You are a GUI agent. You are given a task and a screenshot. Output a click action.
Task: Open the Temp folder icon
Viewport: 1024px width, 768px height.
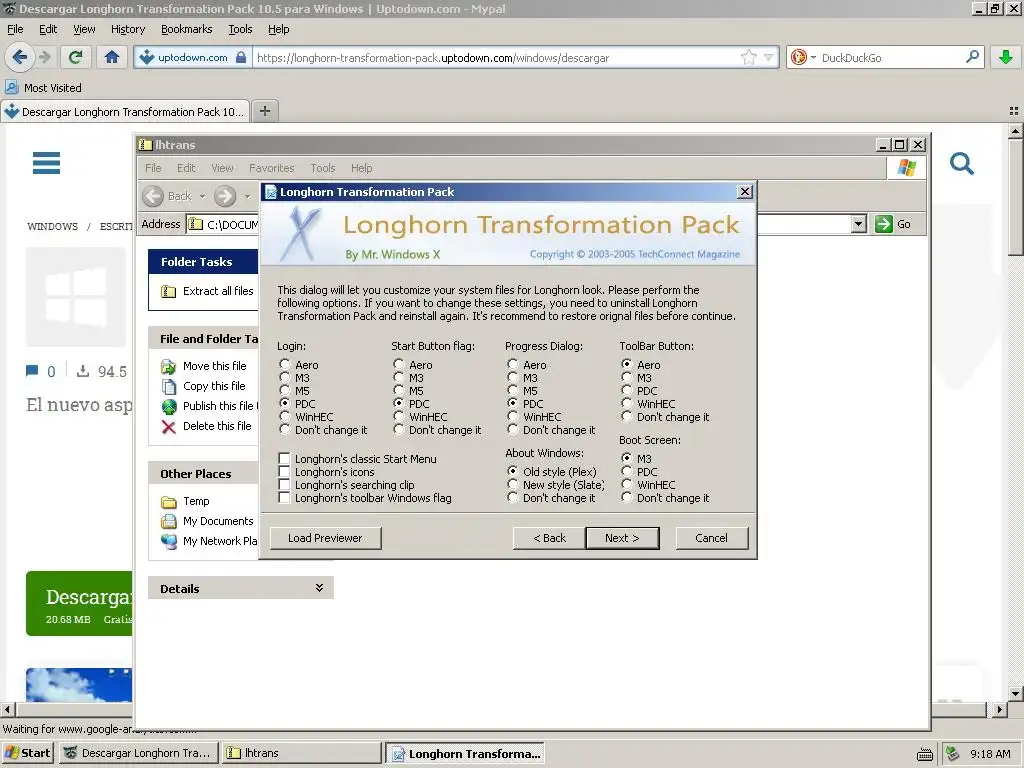click(168, 502)
